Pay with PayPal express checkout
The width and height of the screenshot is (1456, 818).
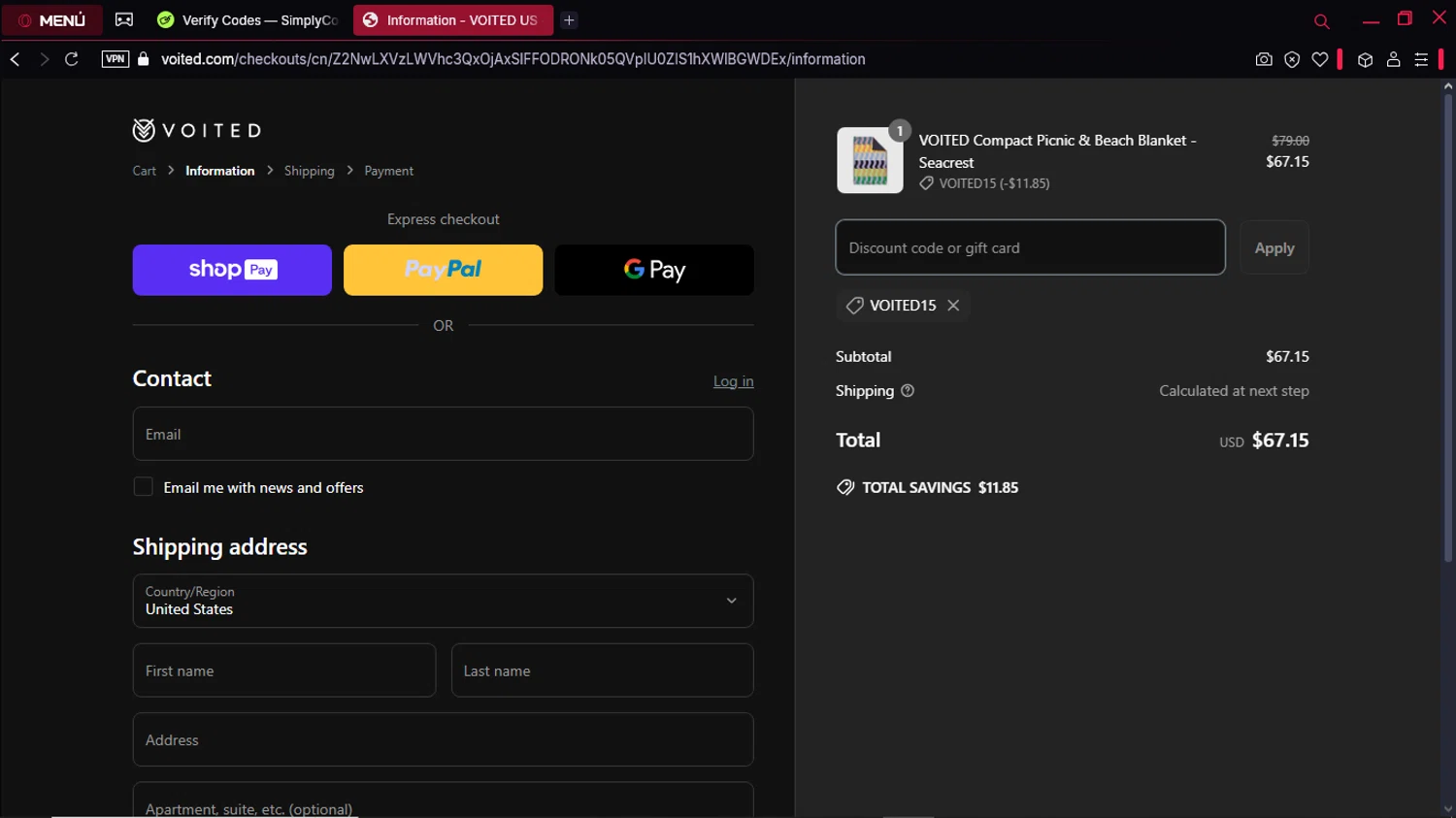(443, 270)
